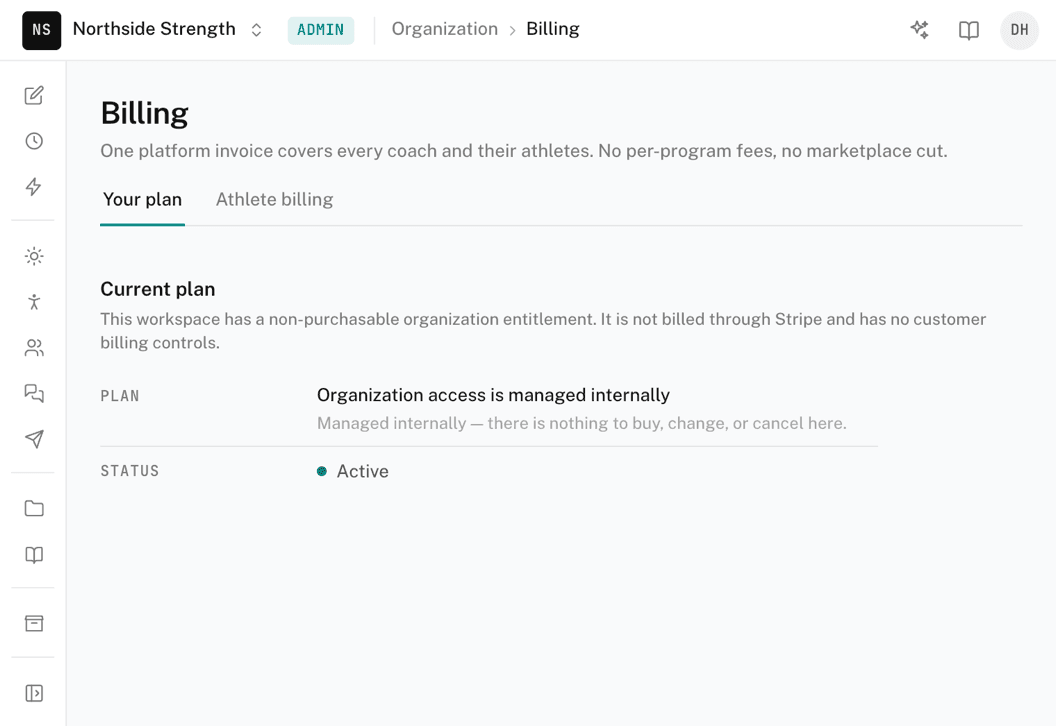The height and width of the screenshot is (726, 1056).
Task: Click the STATUS label
Action: pyautogui.click(x=130, y=471)
